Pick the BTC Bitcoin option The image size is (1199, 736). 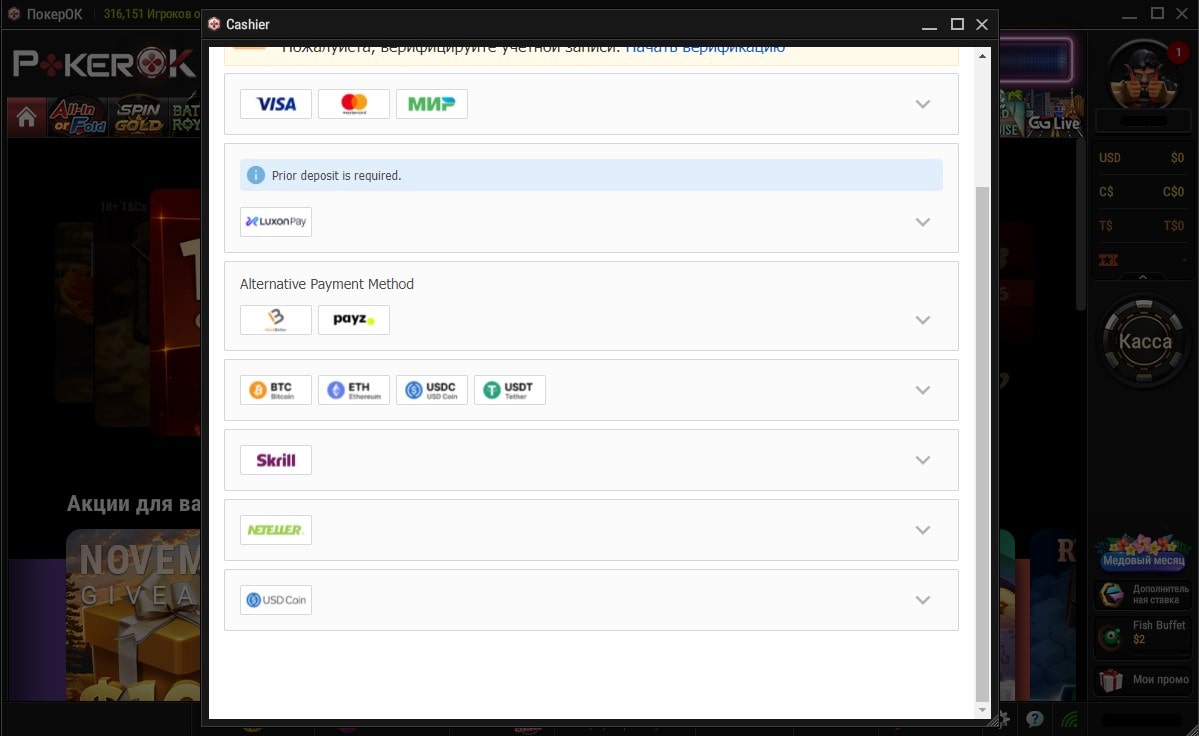(275, 390)
